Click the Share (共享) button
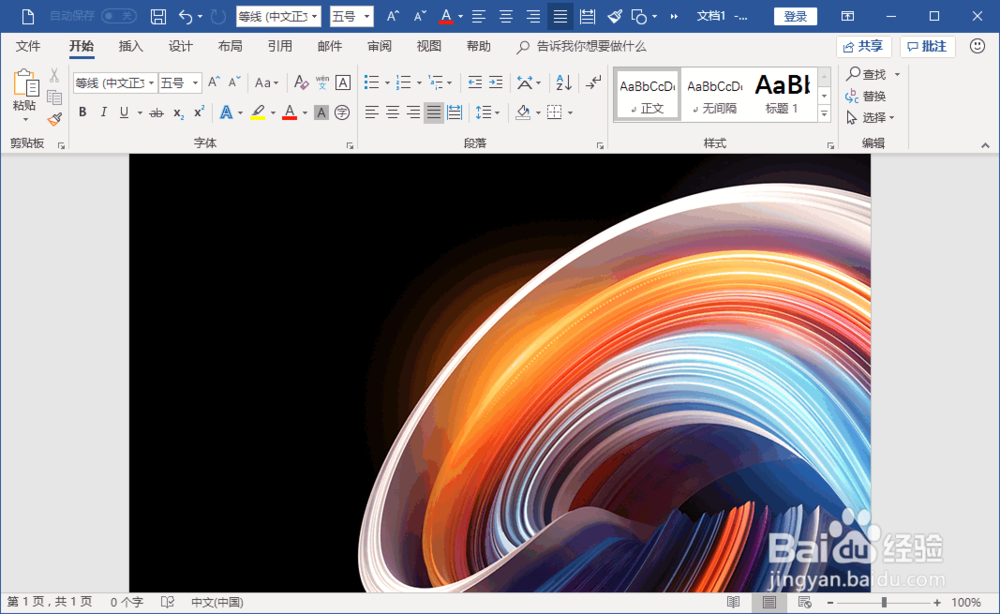Screen dimensions: 1000x614 point(864,47)
